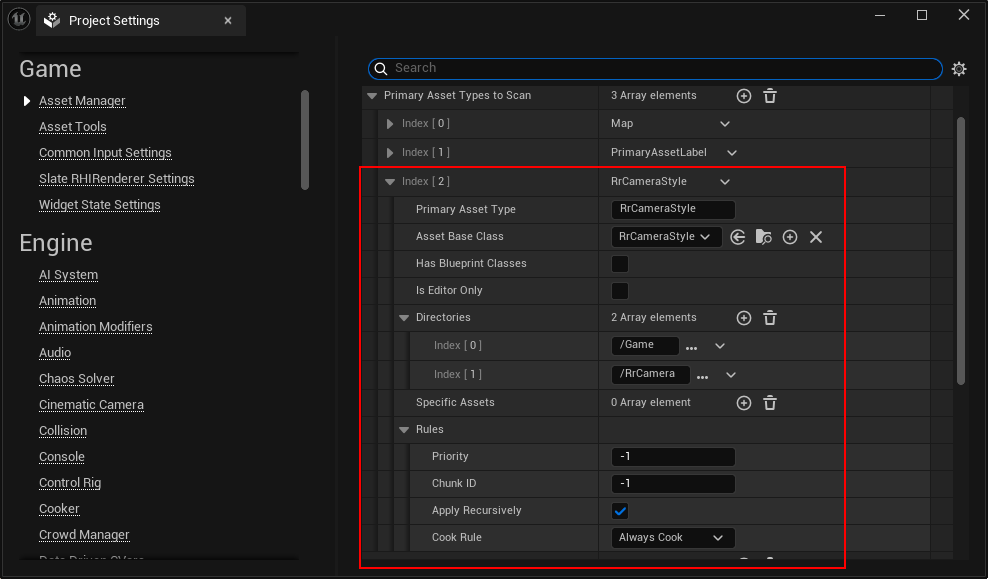Open Widget State Settings
988x579 pixels.
click(x=100, y=205)
